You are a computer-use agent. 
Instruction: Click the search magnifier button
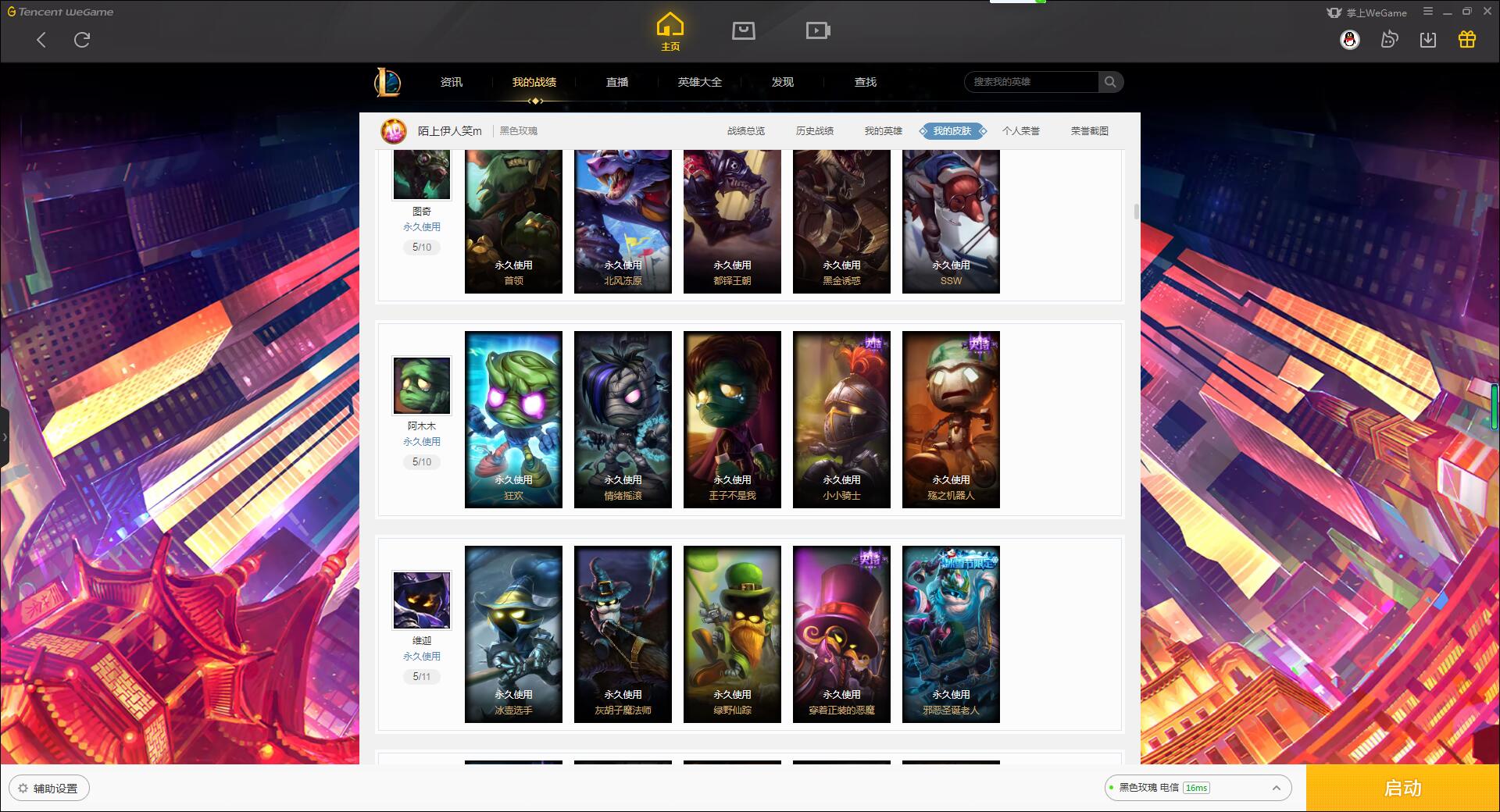(1110, 82)
